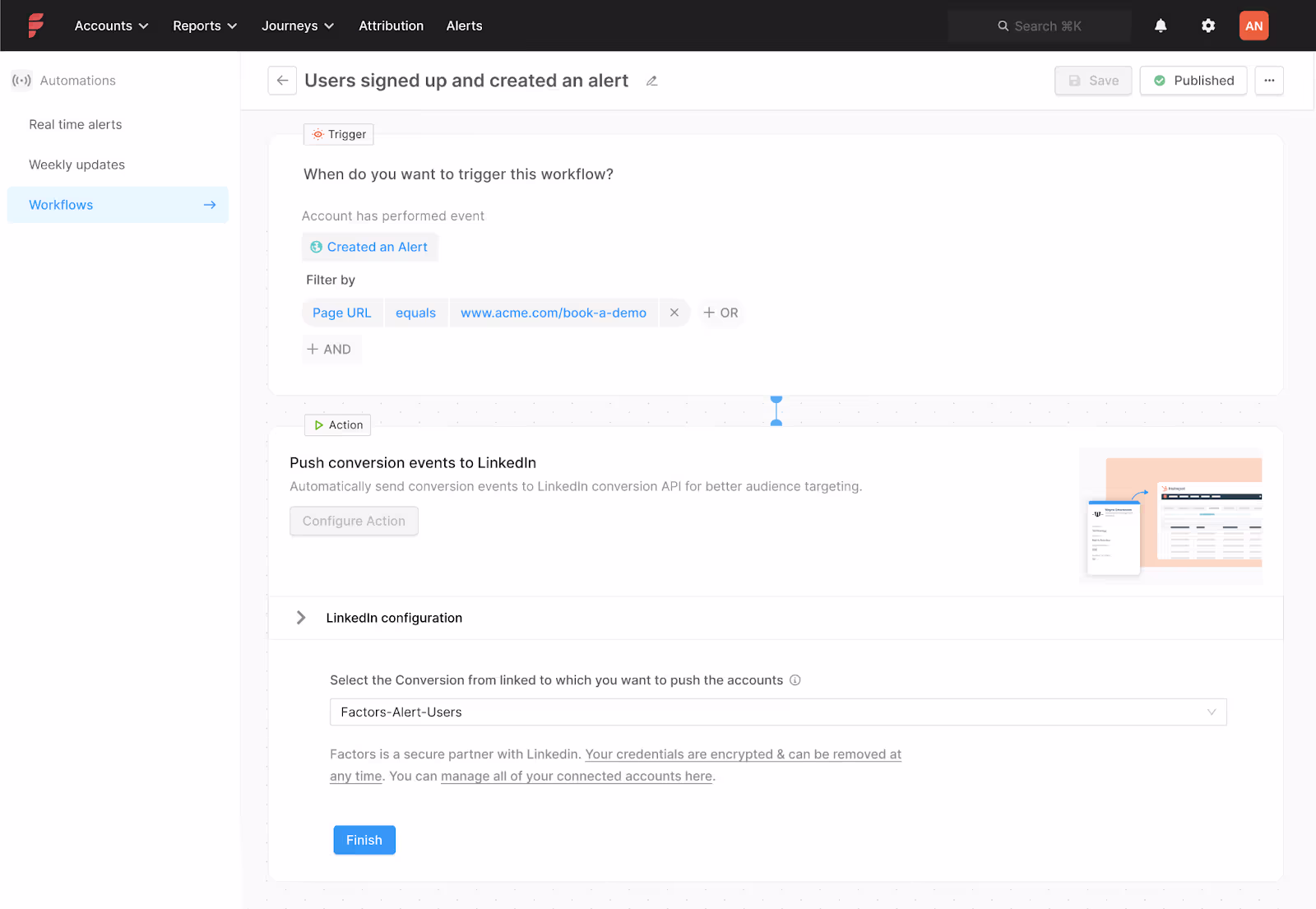
Task: Open the more options ellipsis button
Action: [x=1269, y=81]
